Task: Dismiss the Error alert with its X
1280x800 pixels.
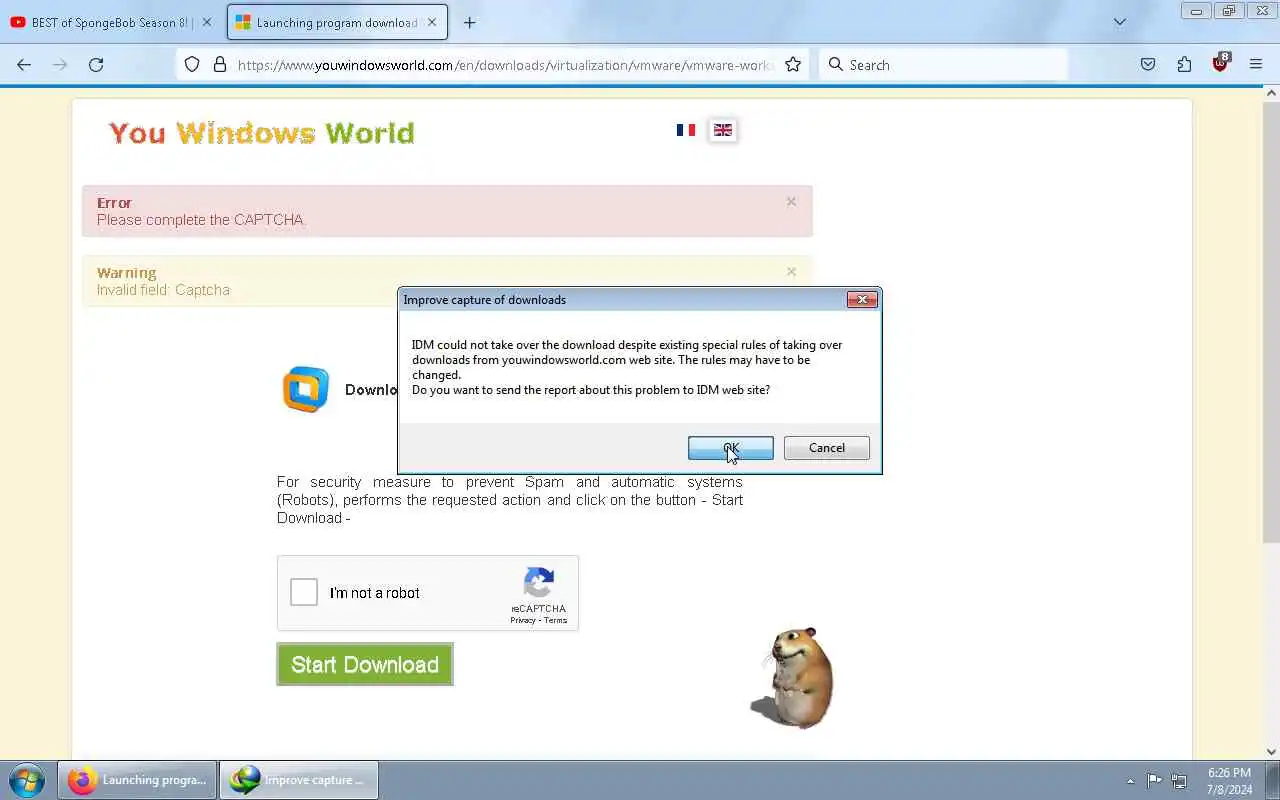Action: pos(791,201)
